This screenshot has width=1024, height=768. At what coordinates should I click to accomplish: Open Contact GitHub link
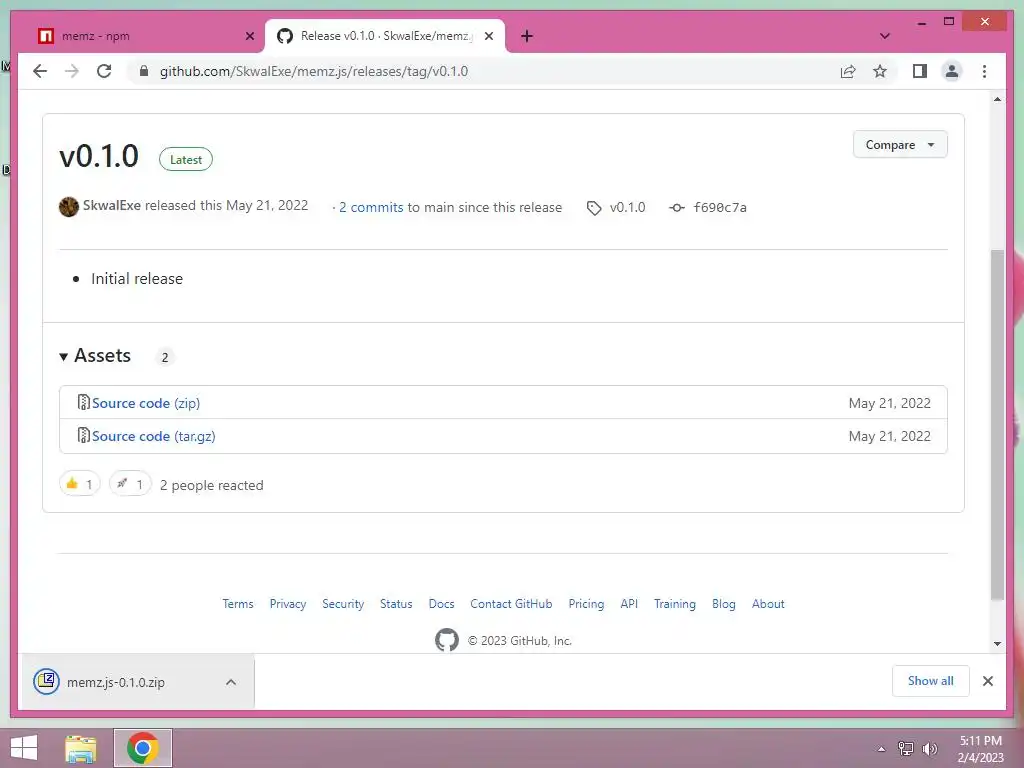pyautogui.click(x=511, y=603)
